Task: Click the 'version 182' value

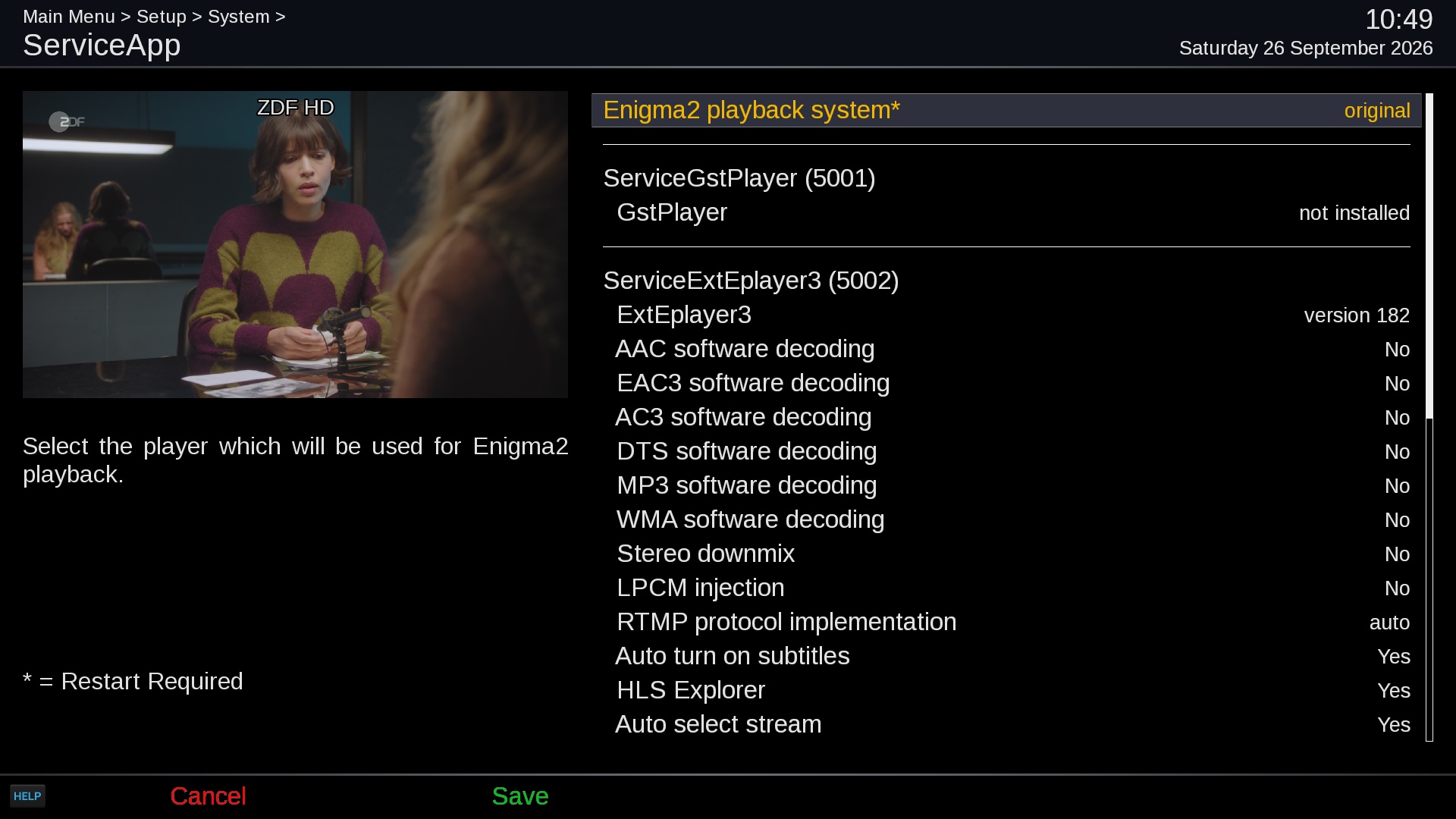Action: coord(1357,315)
